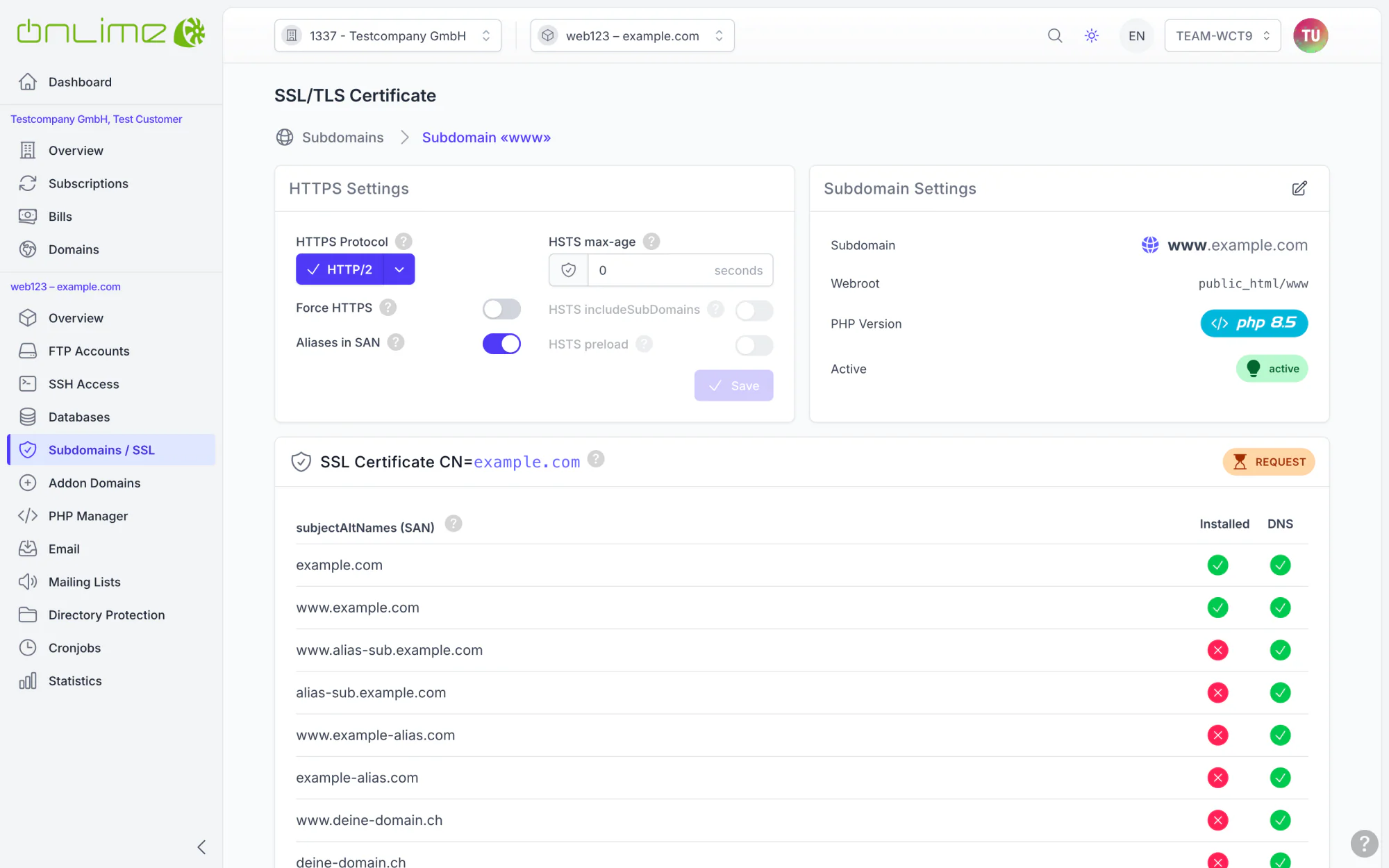Screen dimensions: 1389x868
Task: Edit Subdomain Settings via pencil icon
Action: [1299, 188]
